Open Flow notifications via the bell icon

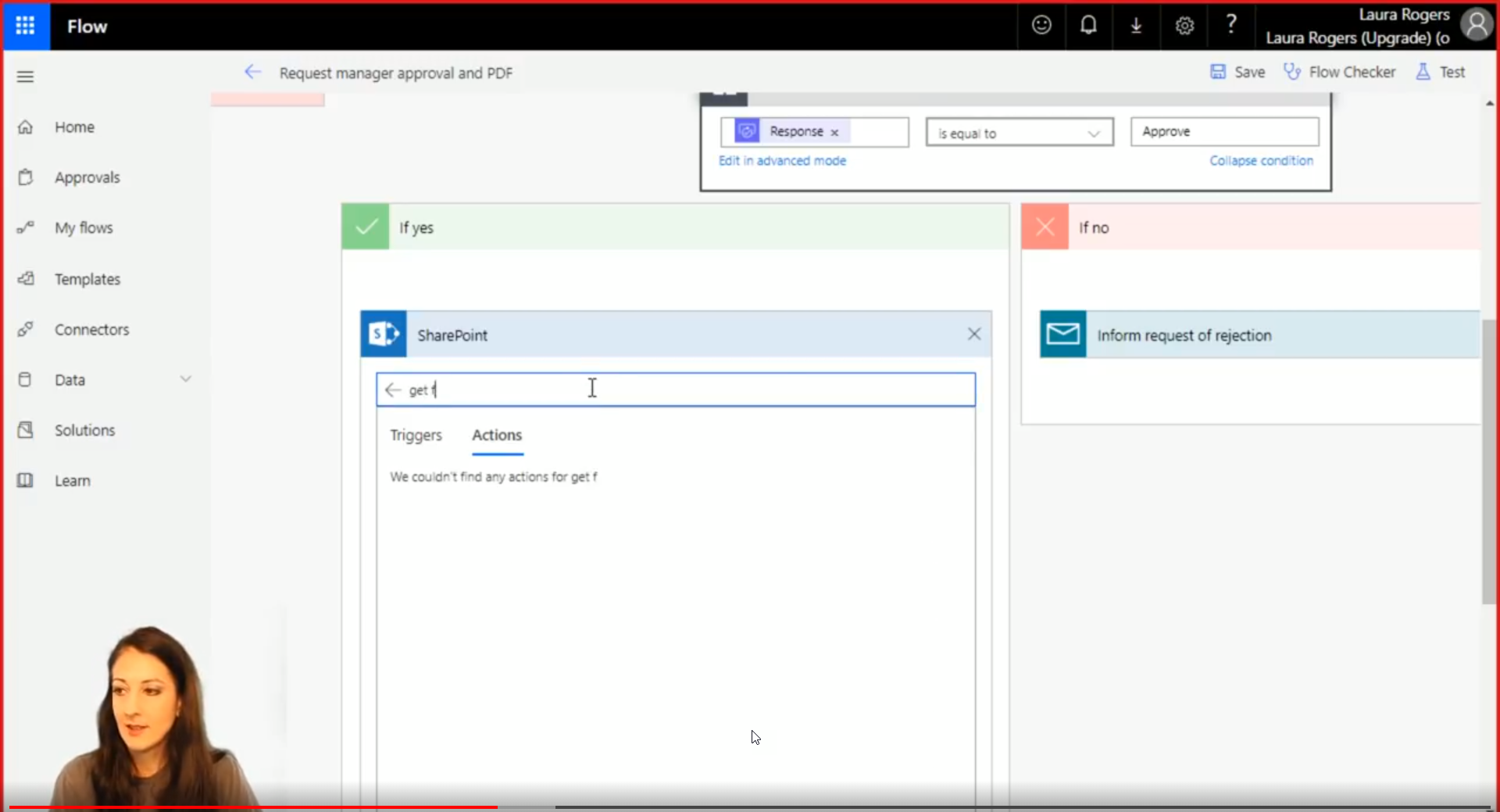(x=1088, y=25)
